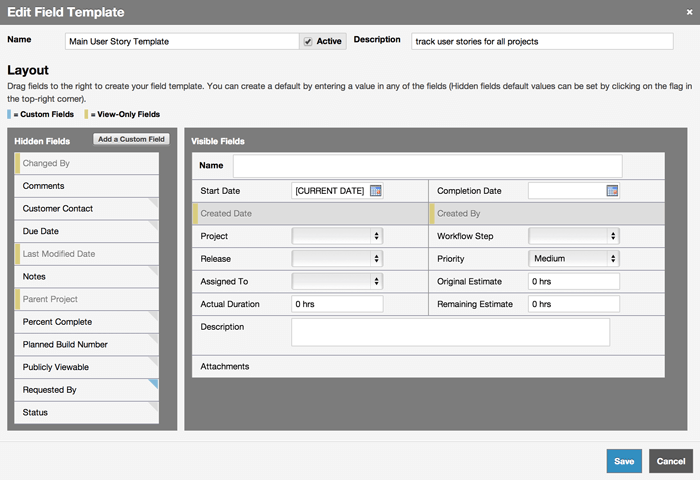700x480 pixels.
Task: Click the flag on Customer Contact field
Action: 154,203
